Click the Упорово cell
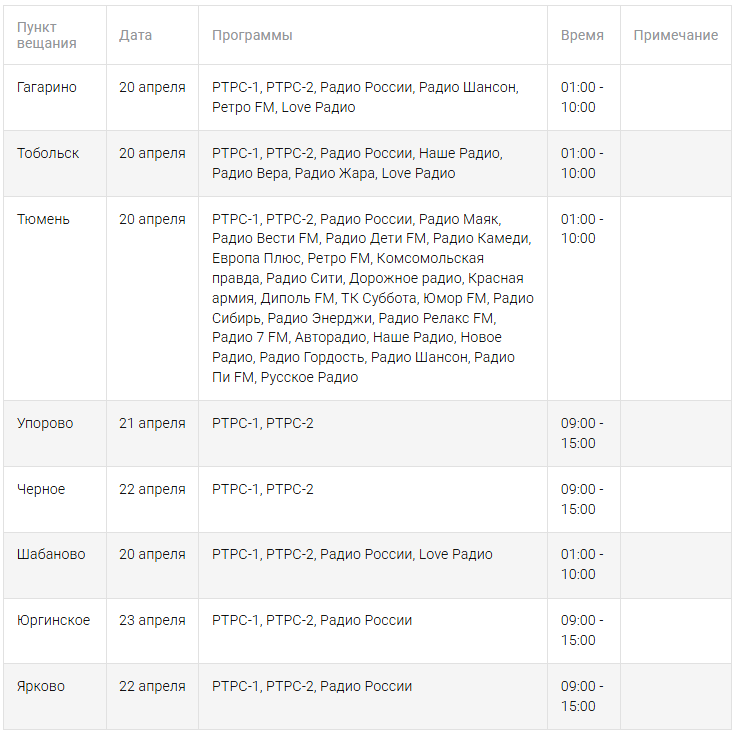Viewport: 736px width, 730px height. [46, 423]
